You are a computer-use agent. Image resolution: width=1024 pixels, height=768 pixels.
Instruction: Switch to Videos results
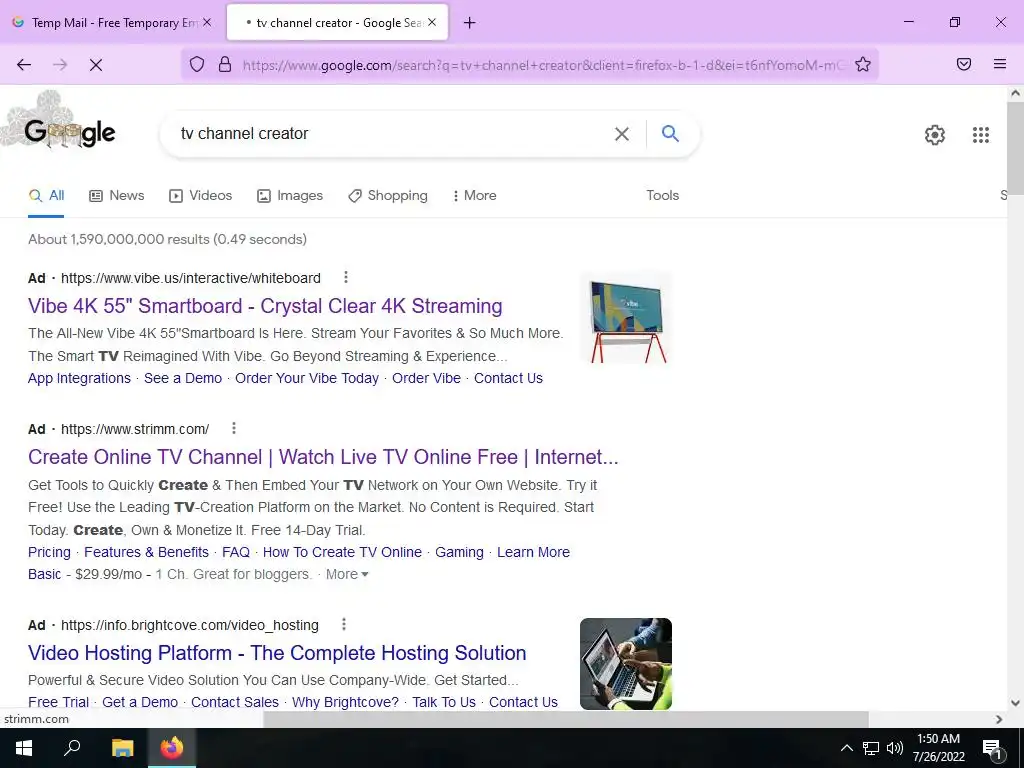[x=200, y=195]
